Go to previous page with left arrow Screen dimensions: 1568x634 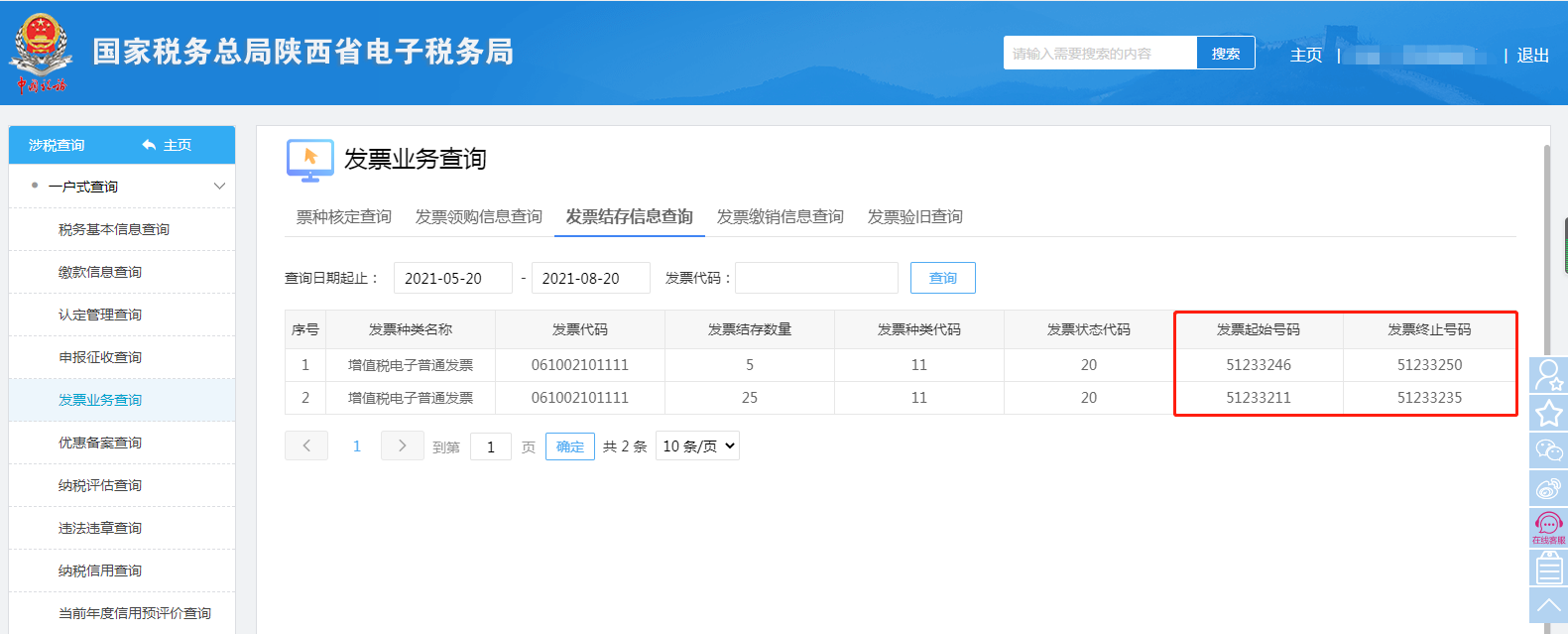click(x=306, y=446)
